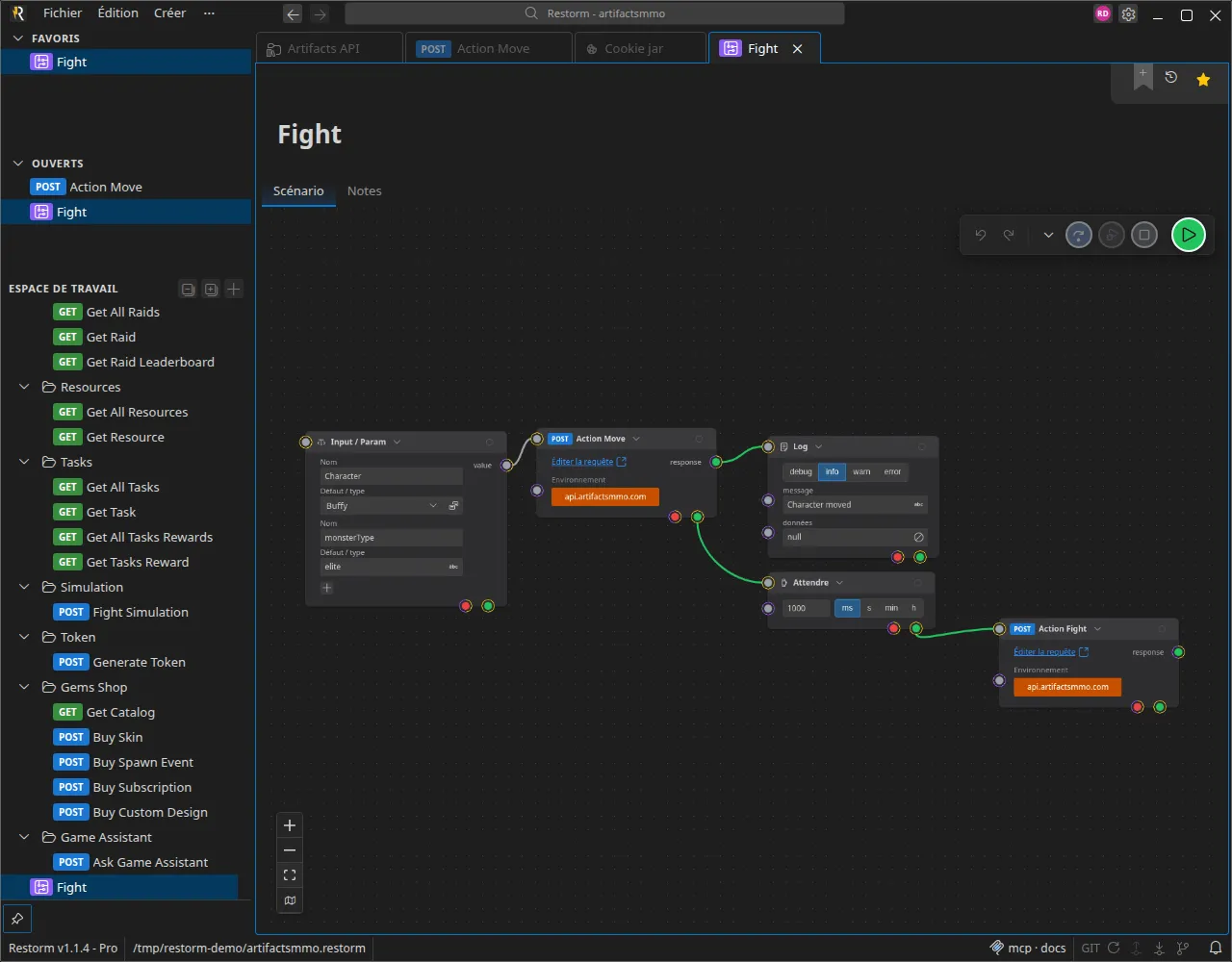
Task: Click the GIT refresh icon in status bar
Action: coord(1114,948)
